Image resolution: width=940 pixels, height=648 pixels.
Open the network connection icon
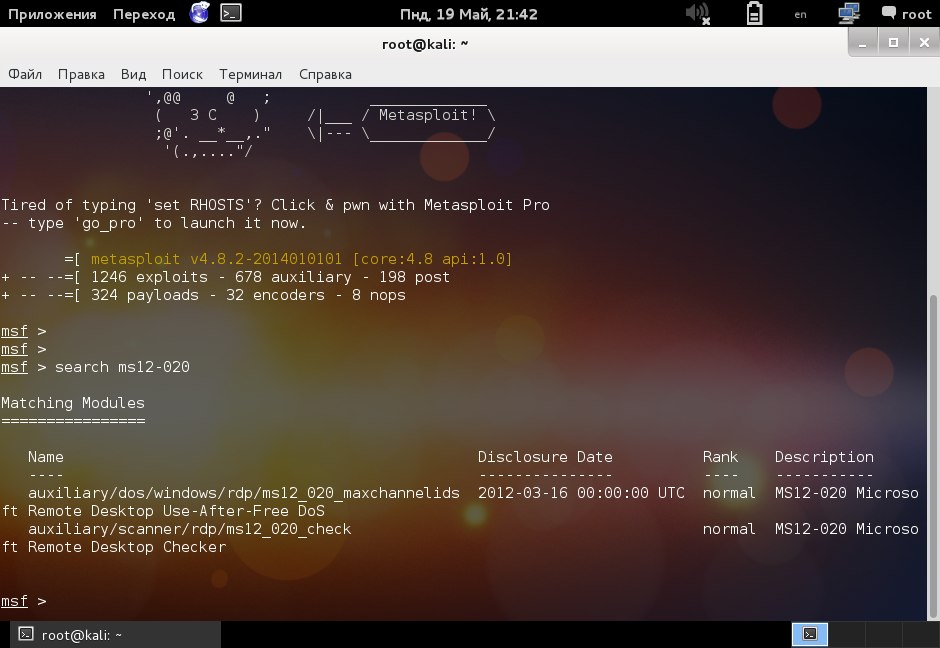tap(848, 13)
